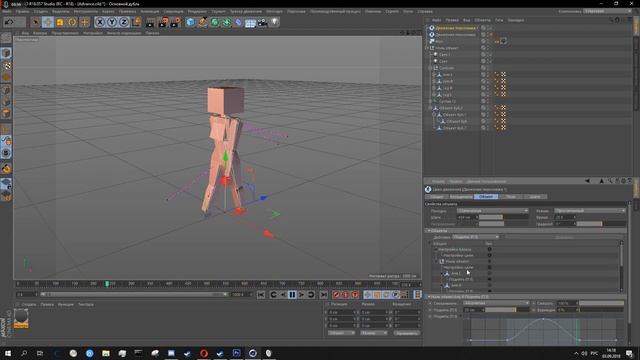
Task: Add a Cube primitive object
Action: point(191,22)
